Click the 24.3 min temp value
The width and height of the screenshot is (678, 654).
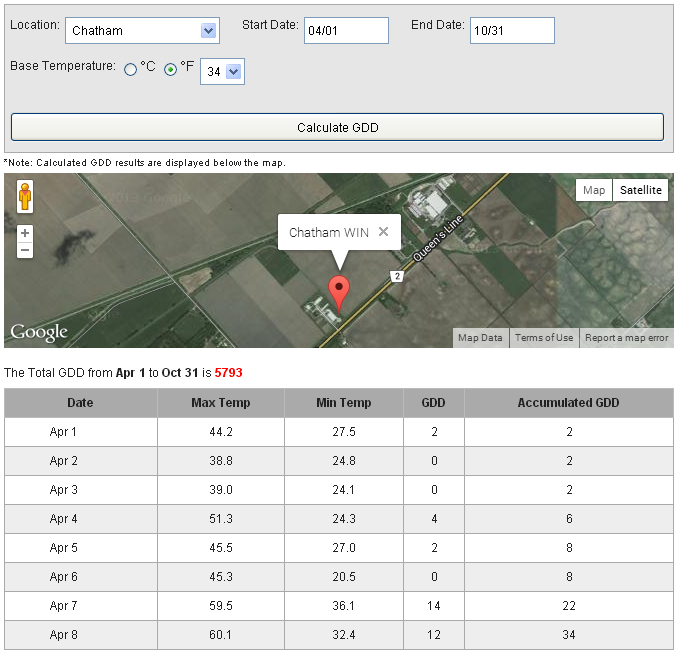(344, 519)
